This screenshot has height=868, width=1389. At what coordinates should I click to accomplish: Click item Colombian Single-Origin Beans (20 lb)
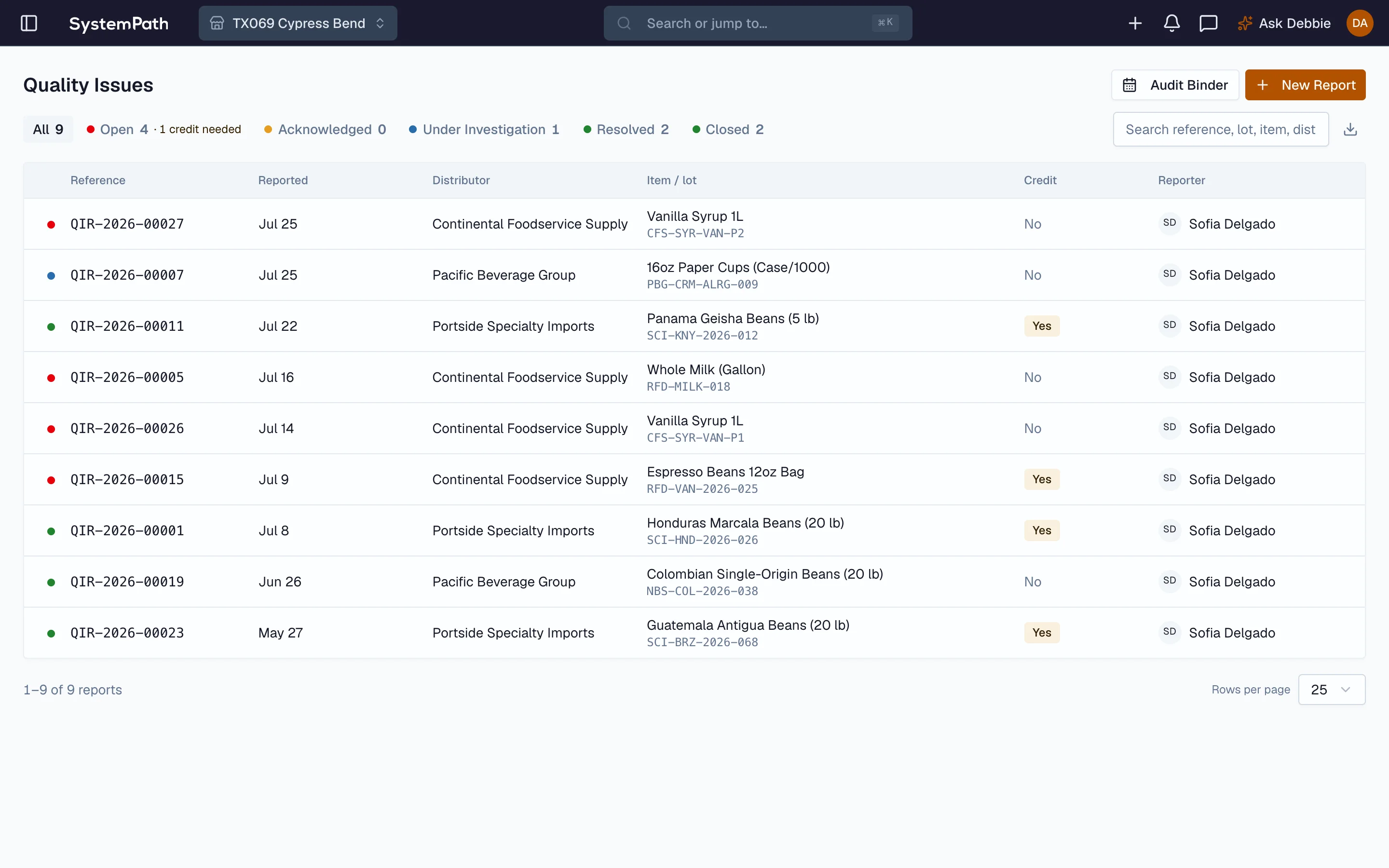[x=764, y=573]
